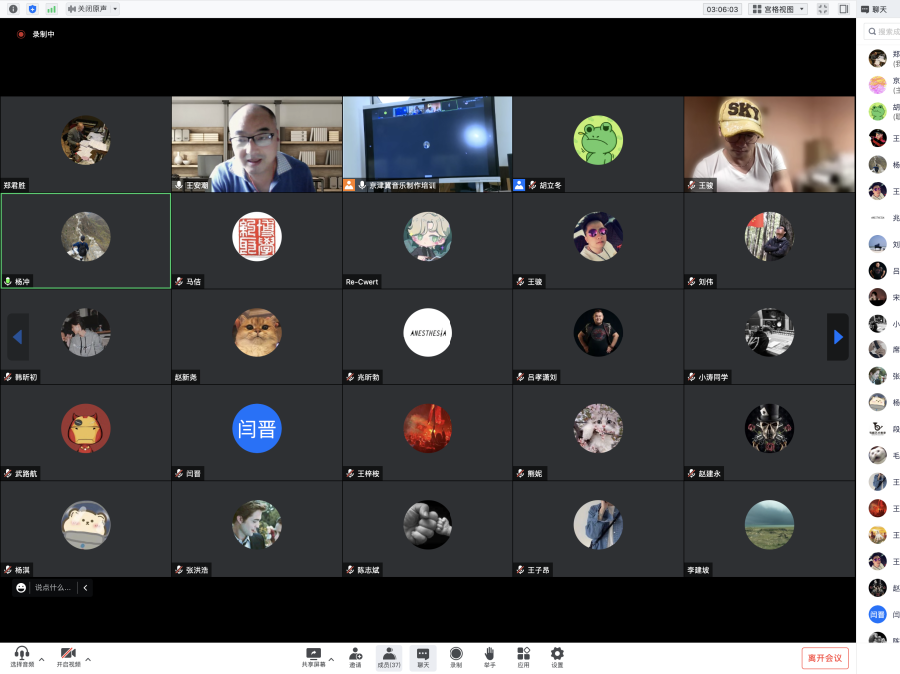Open the dropdown arrow beside 关闭原声

click(x=115, y=9)
